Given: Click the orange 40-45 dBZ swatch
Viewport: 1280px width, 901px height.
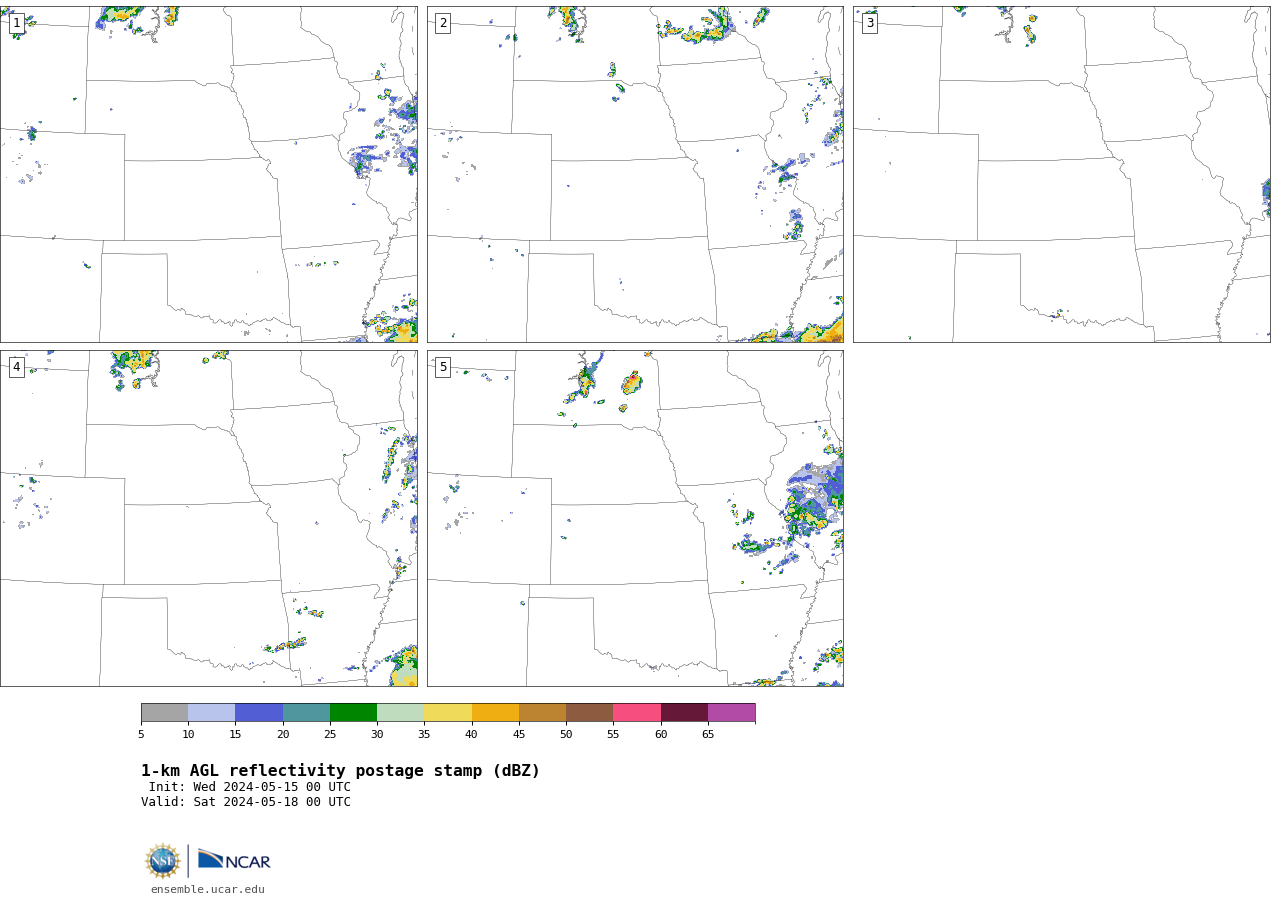Looking at the screenshot, I should click(x=495, y=713).
